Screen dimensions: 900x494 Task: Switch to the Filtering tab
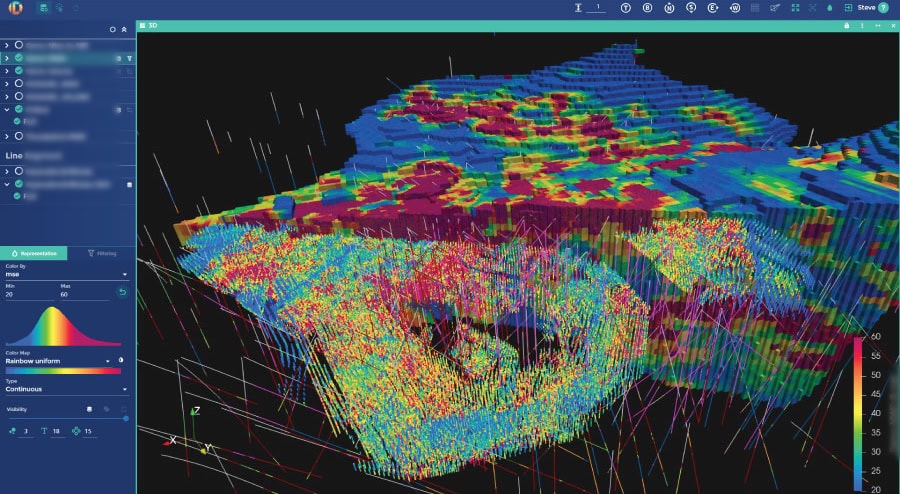(102, 253)
